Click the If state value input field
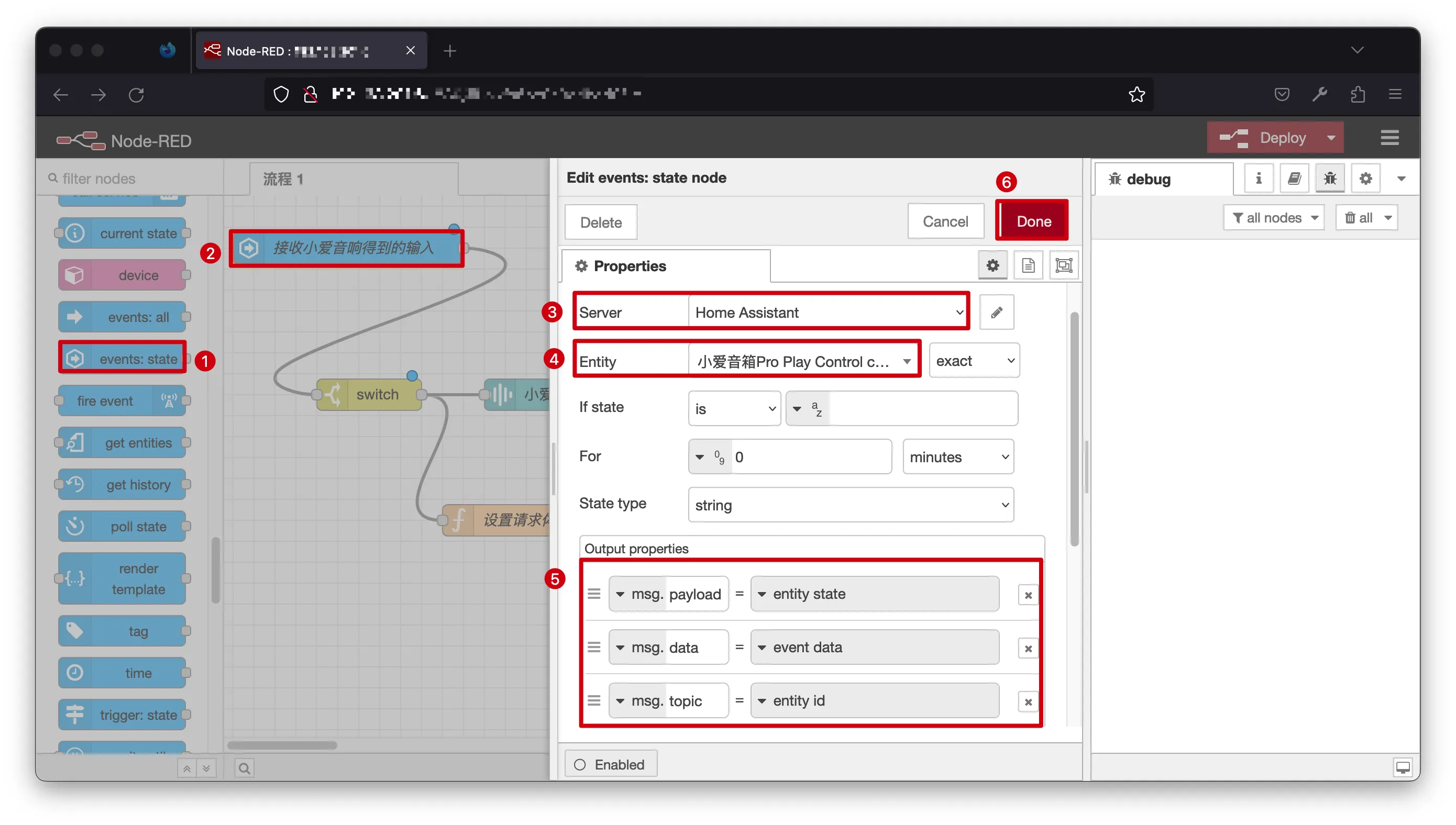The width and height of the screenshot is (1456, 825). [x=923, y=408]
